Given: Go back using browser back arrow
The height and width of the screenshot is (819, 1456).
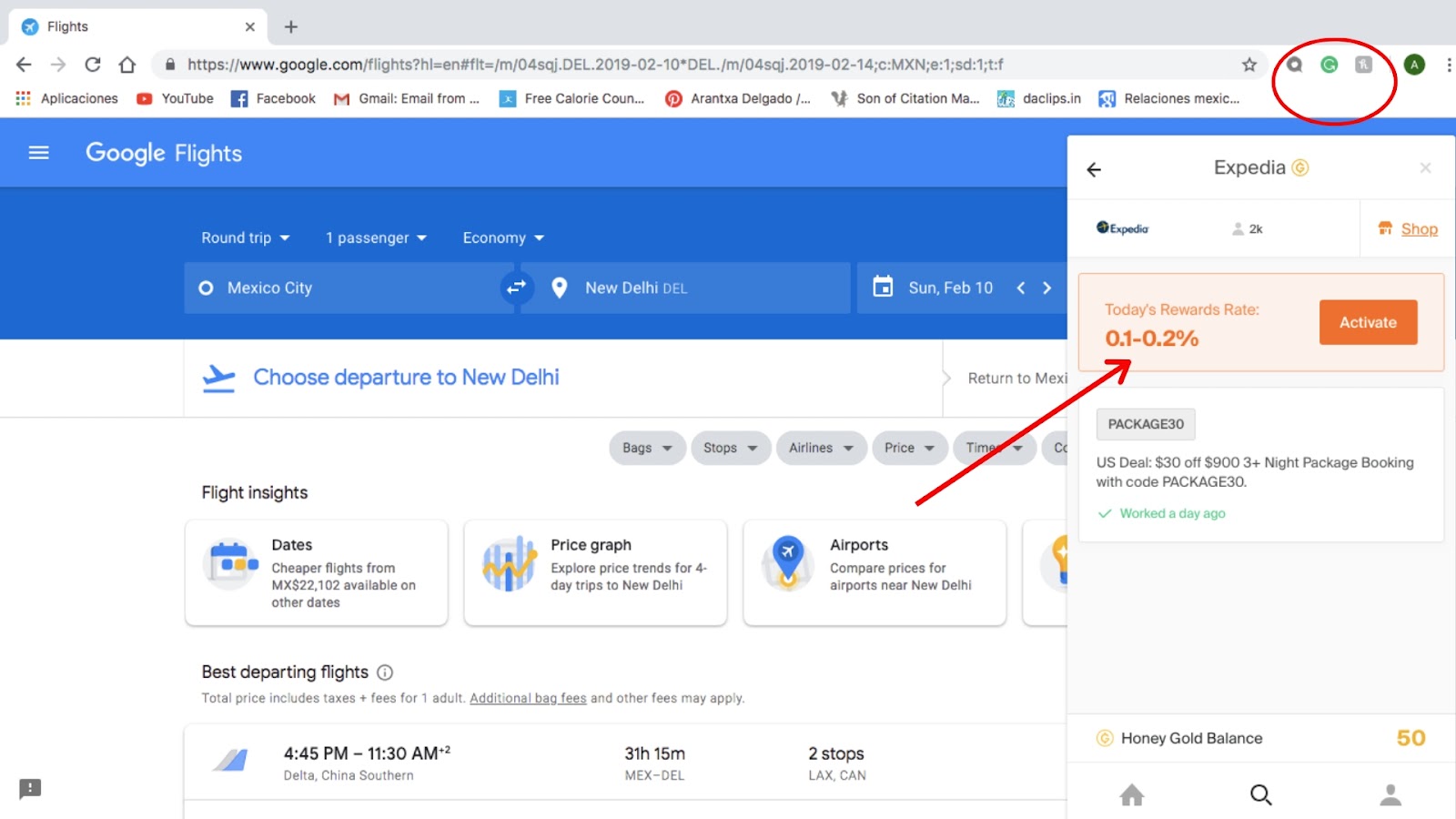Looking at the screenshot, I should [24, 65].
